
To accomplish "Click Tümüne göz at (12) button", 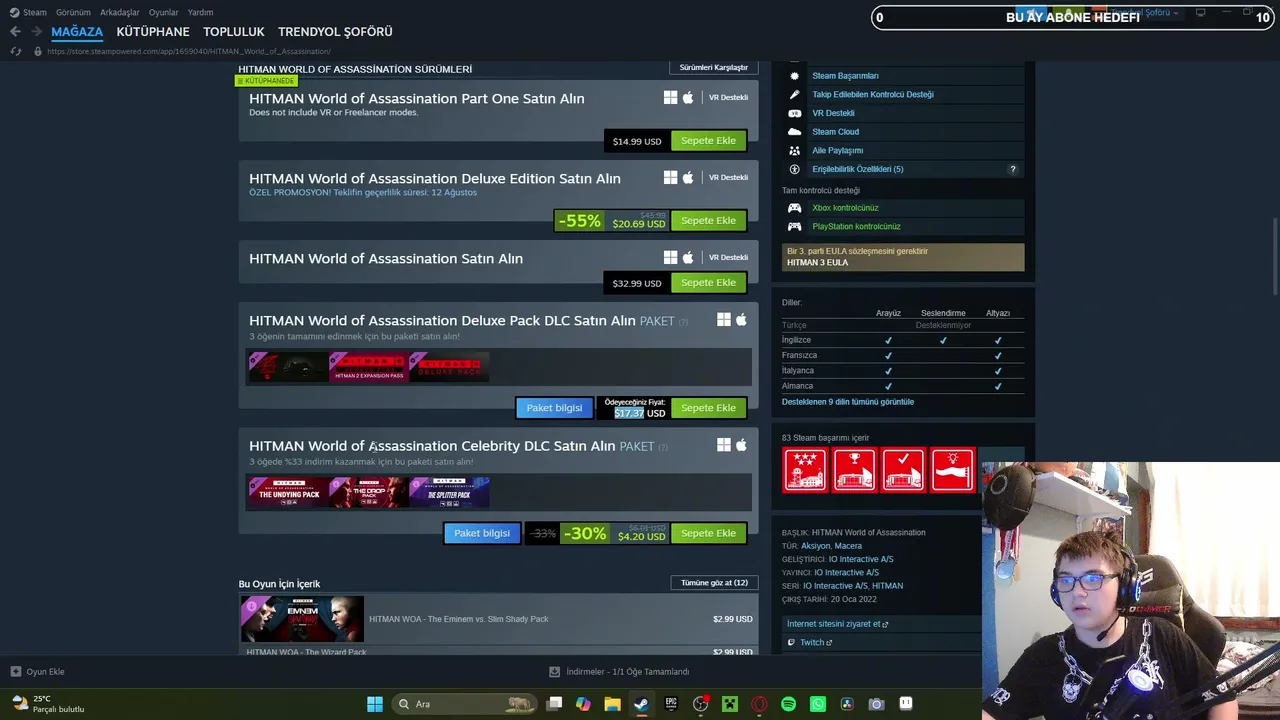I will [714, 582].
